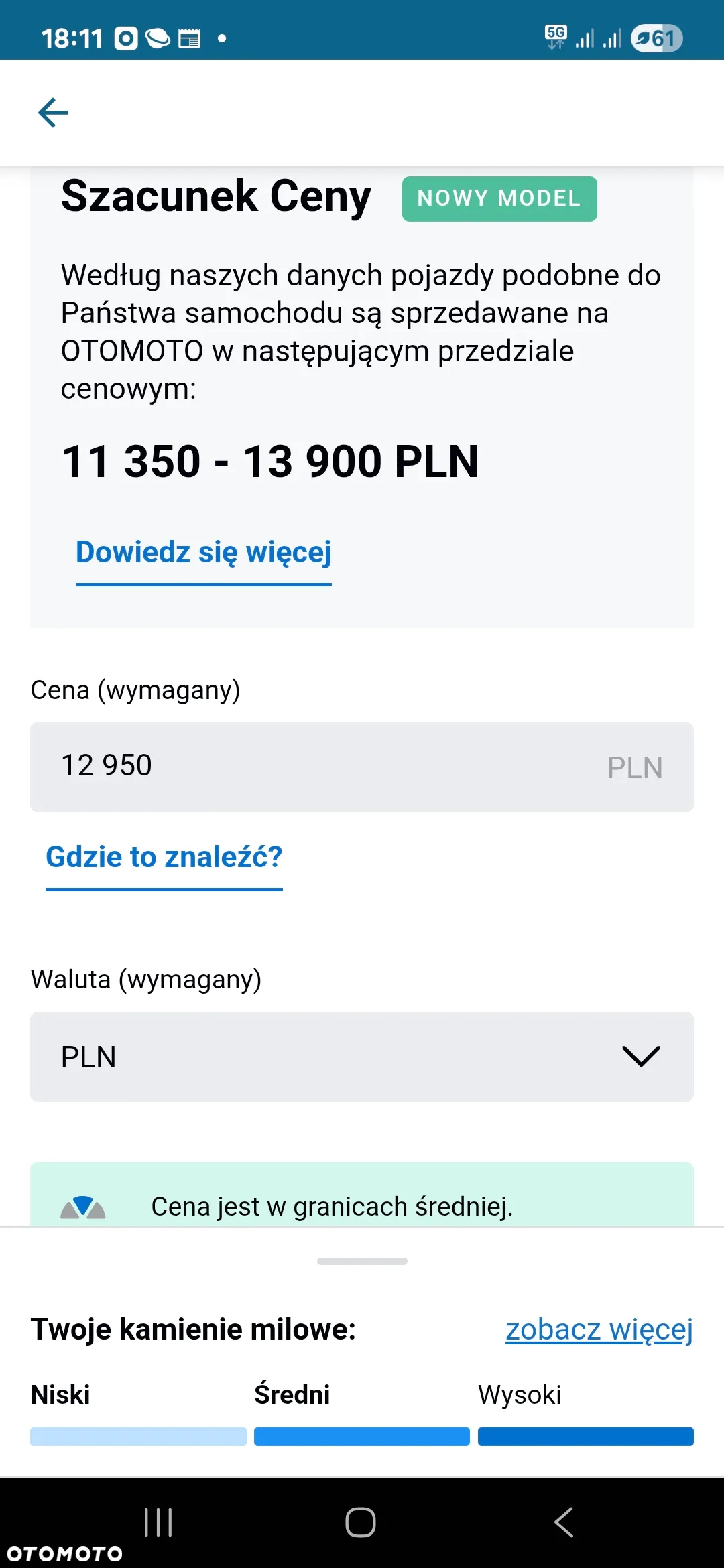
Task: Tap the average price indicator icon
Action: (83, 1207)
